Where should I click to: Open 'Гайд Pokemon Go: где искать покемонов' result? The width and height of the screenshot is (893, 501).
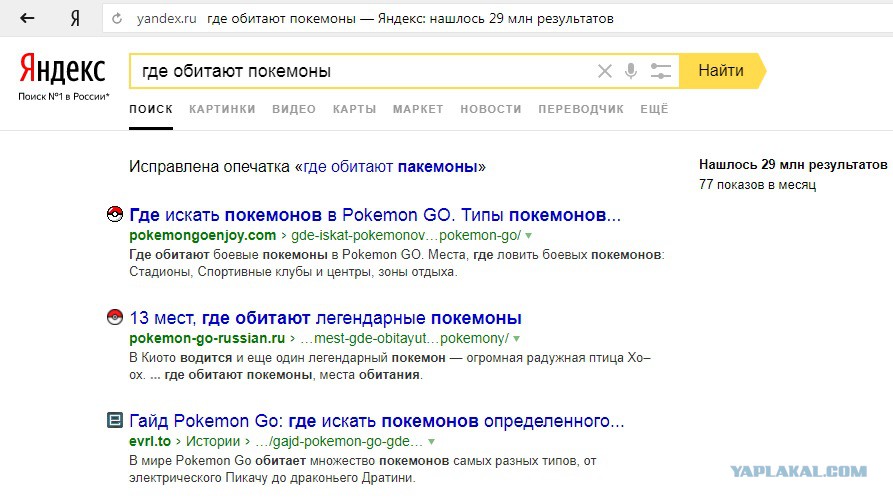pos(376,421)
